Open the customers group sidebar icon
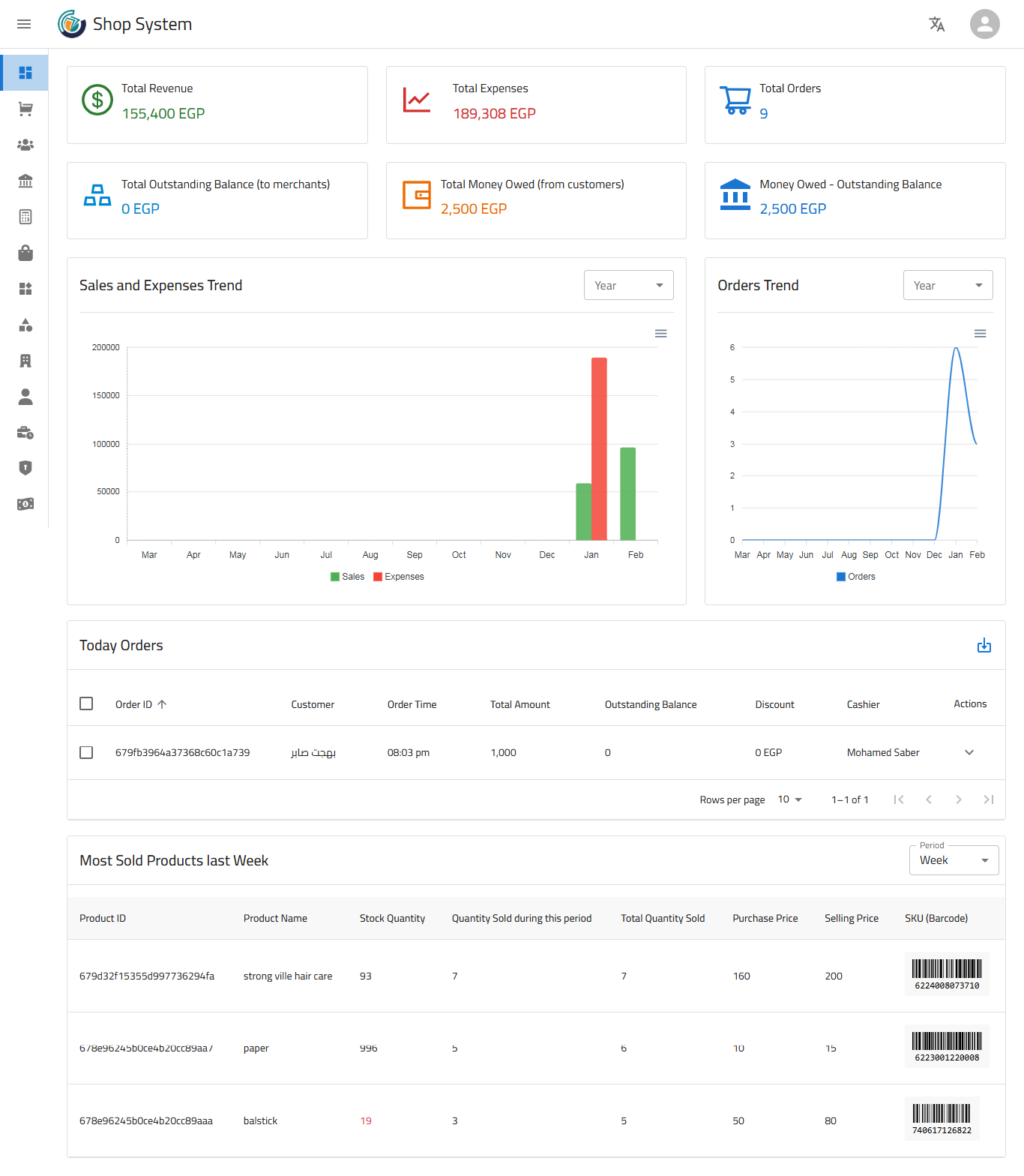1024x1176 pixels. [25, 145]
